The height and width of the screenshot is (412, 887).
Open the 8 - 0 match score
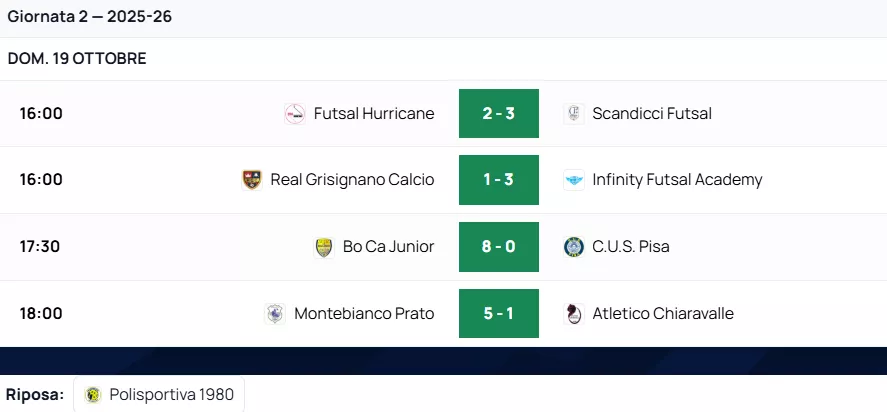click(x=498, y=247)
